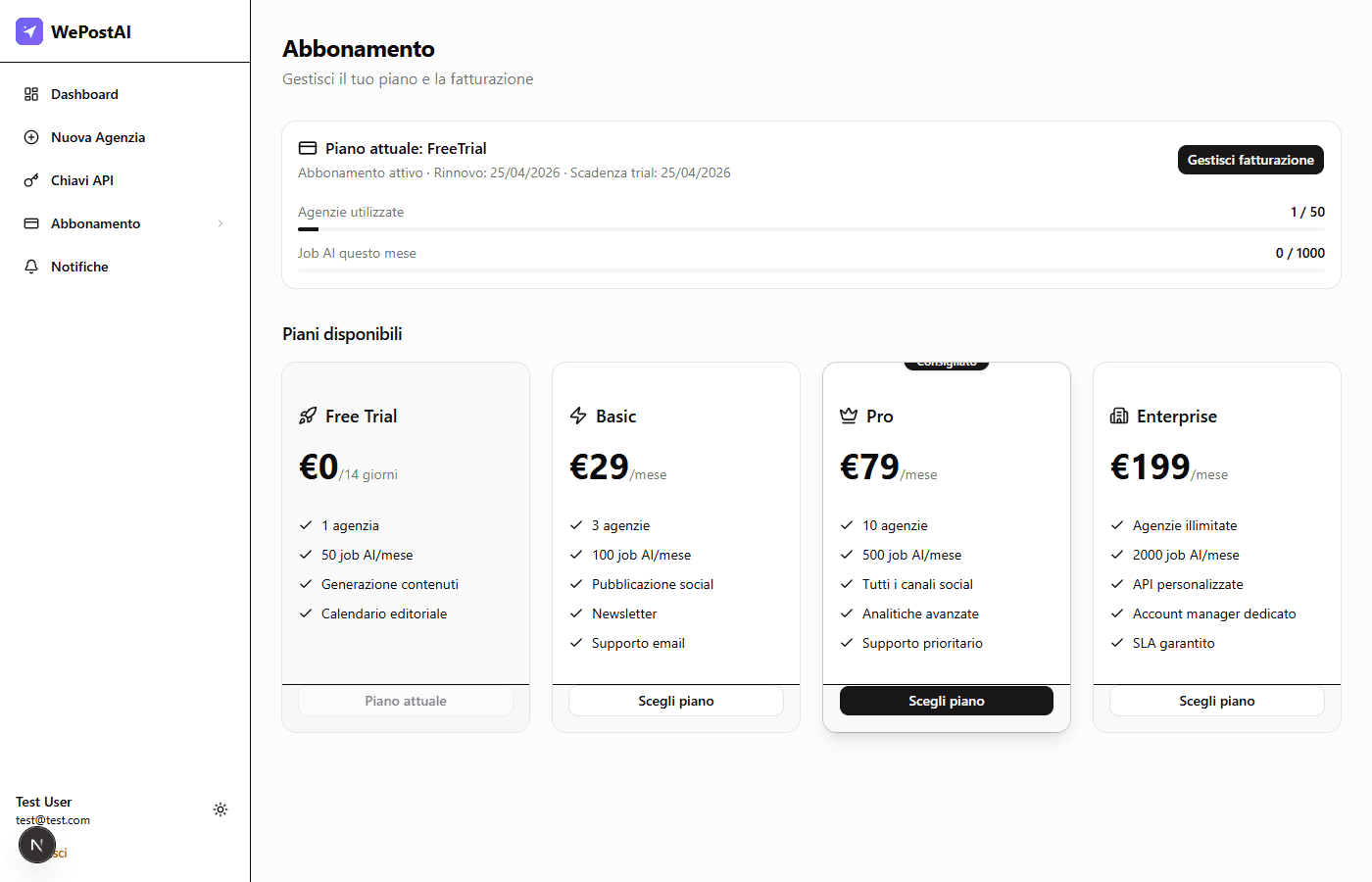1372x882 pixels.
Task: Go to Dashboard in the sidebar
Action: (84, 94)
